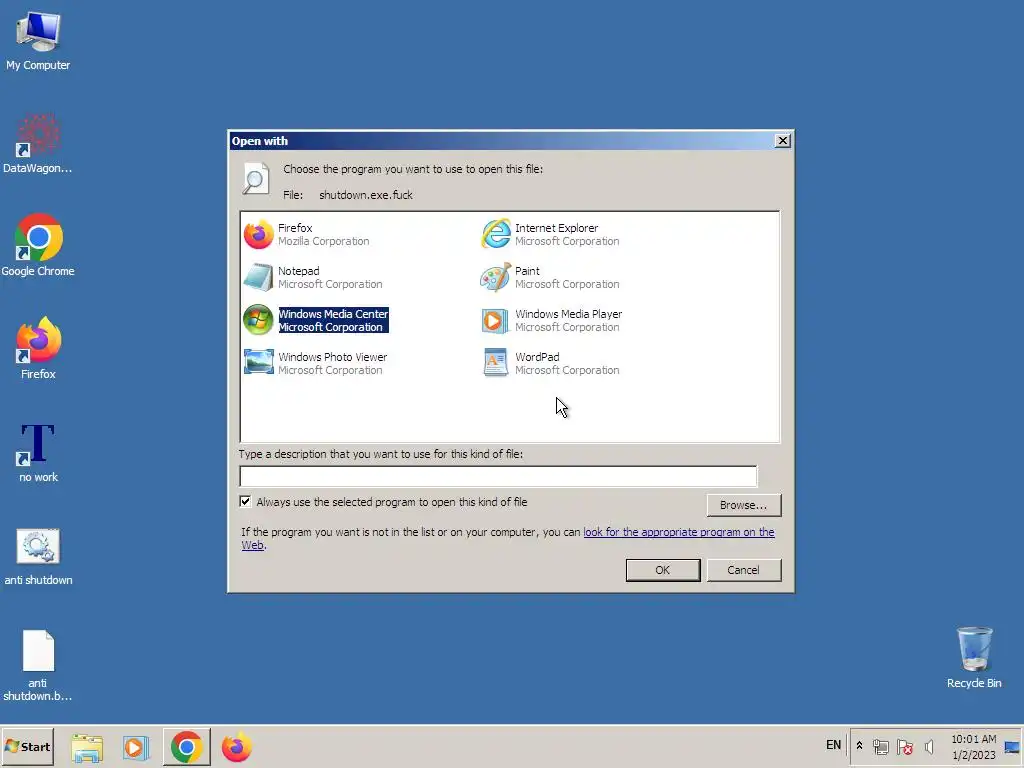This screenshot has width=1024, height=768.
Task: Follow the look for appropriate program link
Action: [x=679, y=532]
